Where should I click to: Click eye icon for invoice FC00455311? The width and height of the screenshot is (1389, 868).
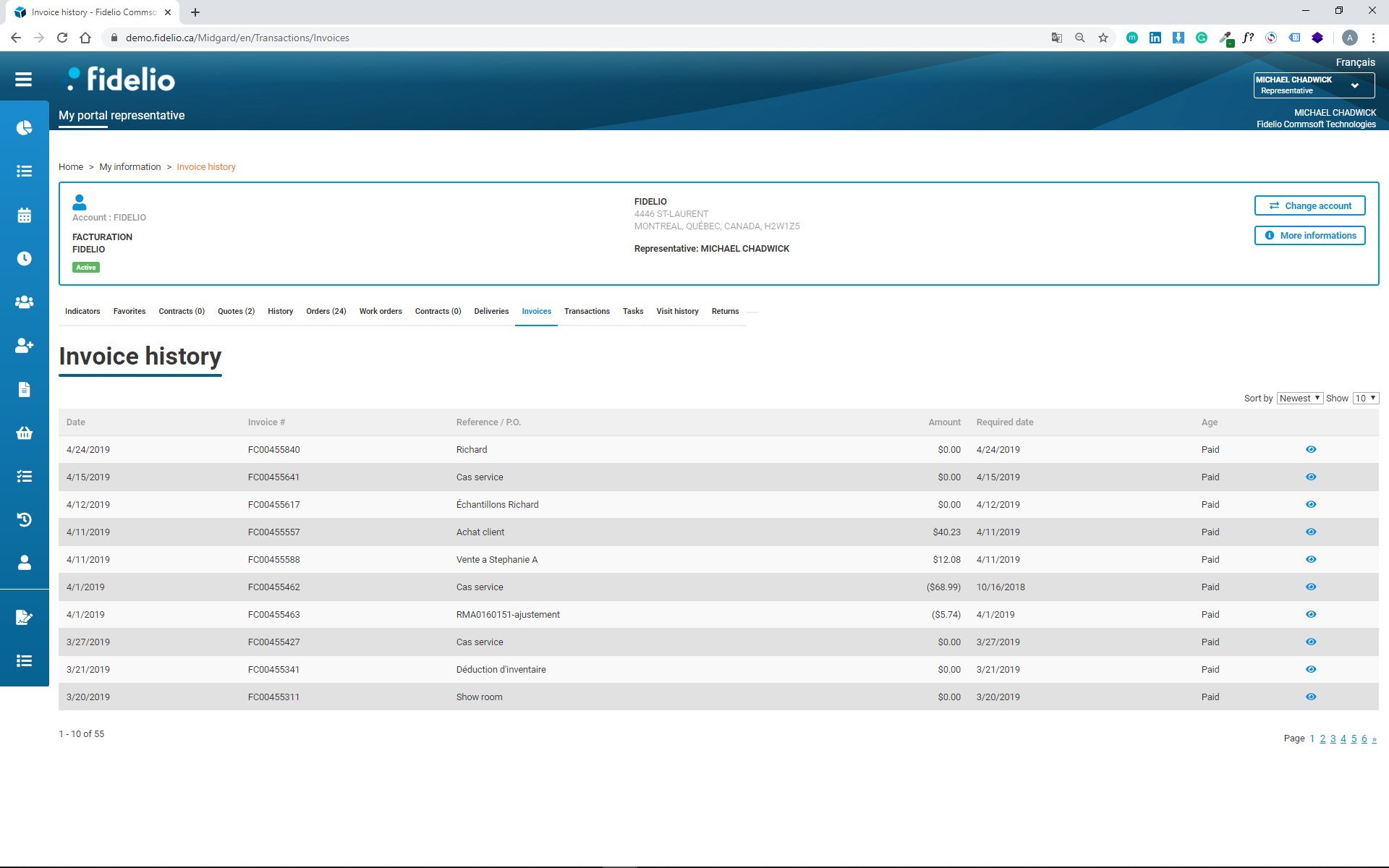point(1310,697)
